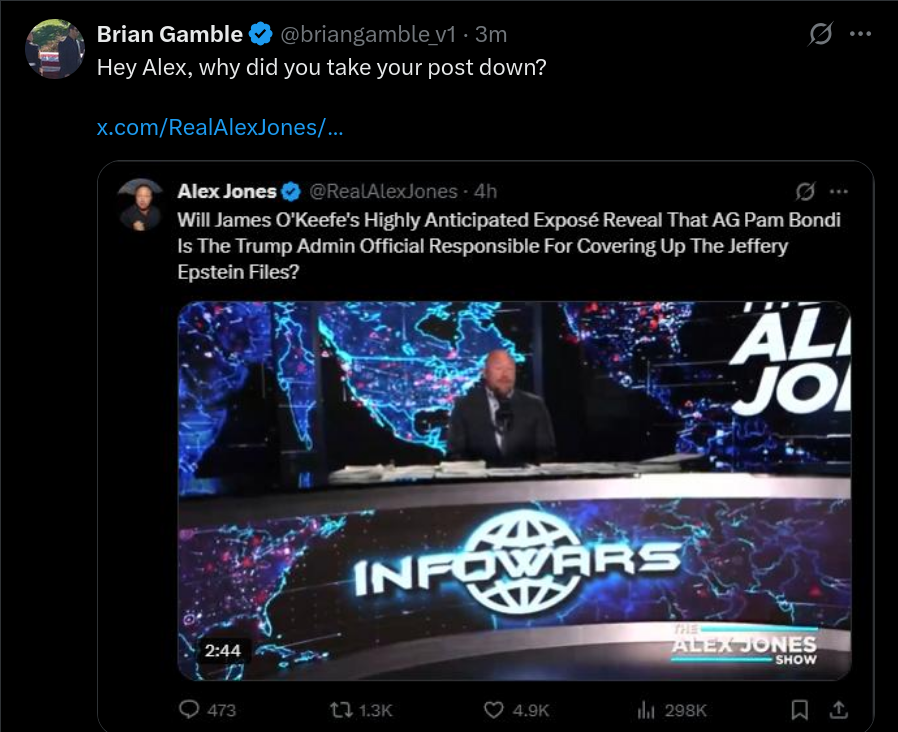Reply to post with 473 comments
The image size is (898, 732).
point(207,710)
